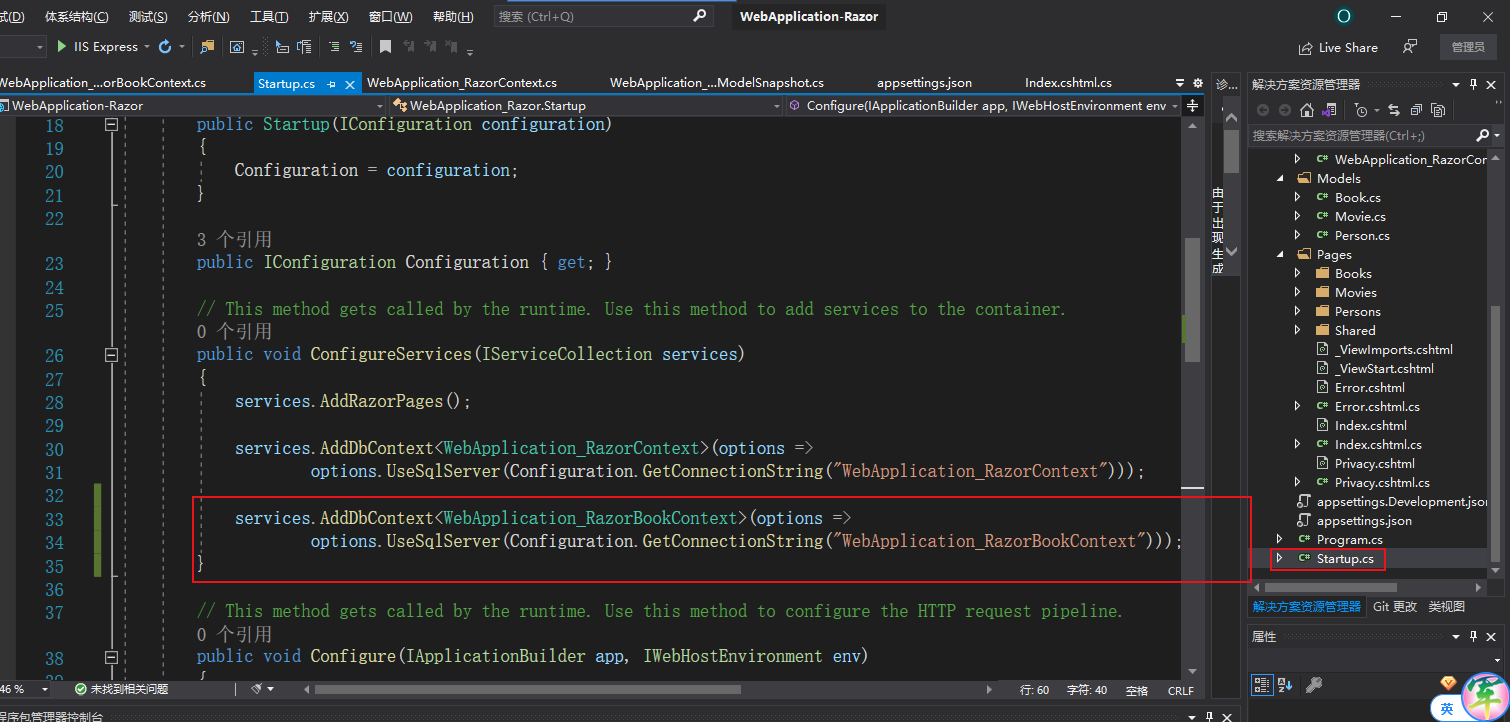The width and height of the screenshot is (1510, 722).
Task: Click the Show All Files icon
Action: [x=1438, y=110]
